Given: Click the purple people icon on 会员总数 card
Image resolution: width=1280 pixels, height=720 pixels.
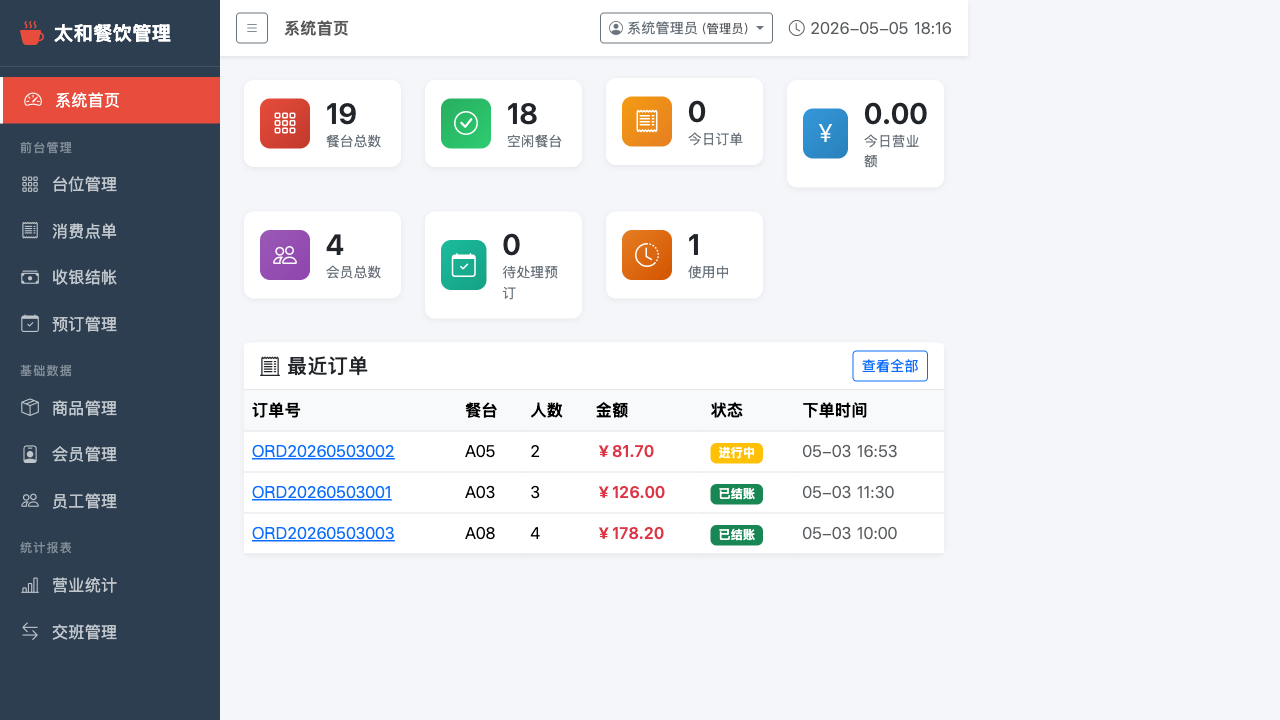Looking at the screenshot, I should 285,254.
